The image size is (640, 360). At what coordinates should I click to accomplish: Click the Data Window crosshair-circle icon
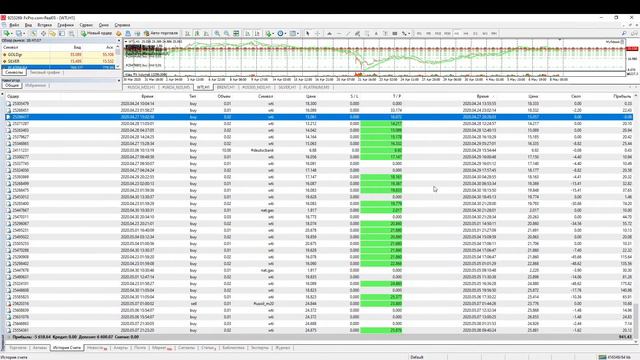43,33
